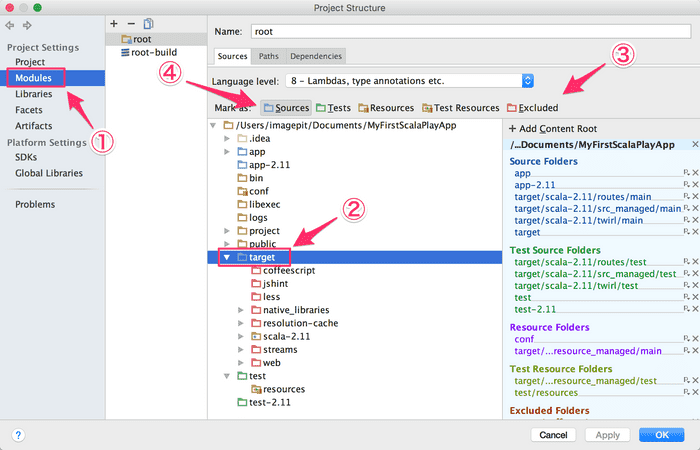Mark folder as Excluded
The height and width of the screenshot is (450, 700).
(532, 107)
